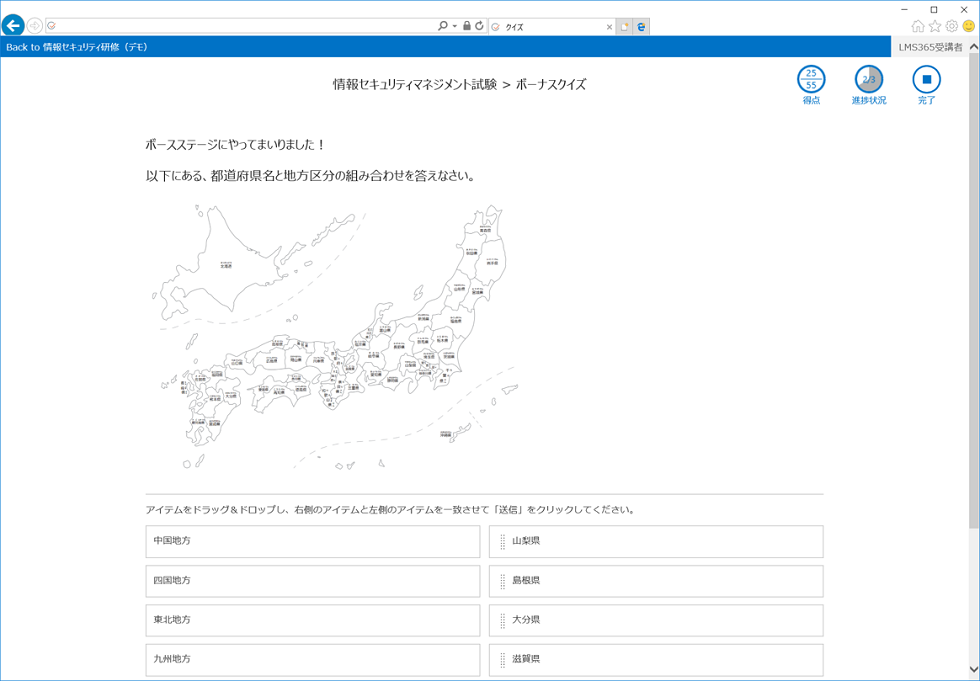This screenshot has height=681, width=980.
Task: Click the padlock security icon
Action: tap(467, 26)
